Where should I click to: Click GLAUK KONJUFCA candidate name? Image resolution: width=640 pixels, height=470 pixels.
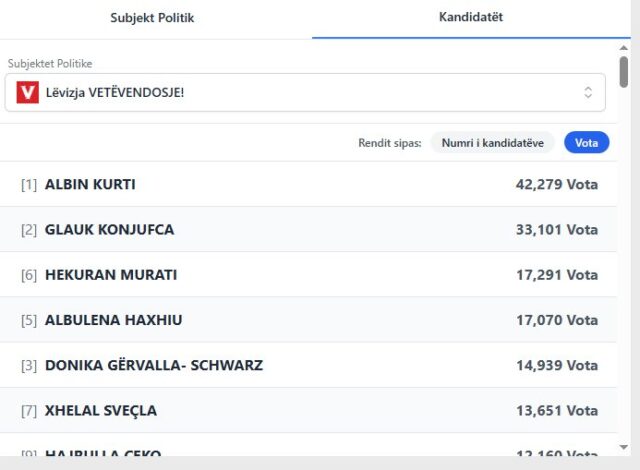[x=109, y=230]
